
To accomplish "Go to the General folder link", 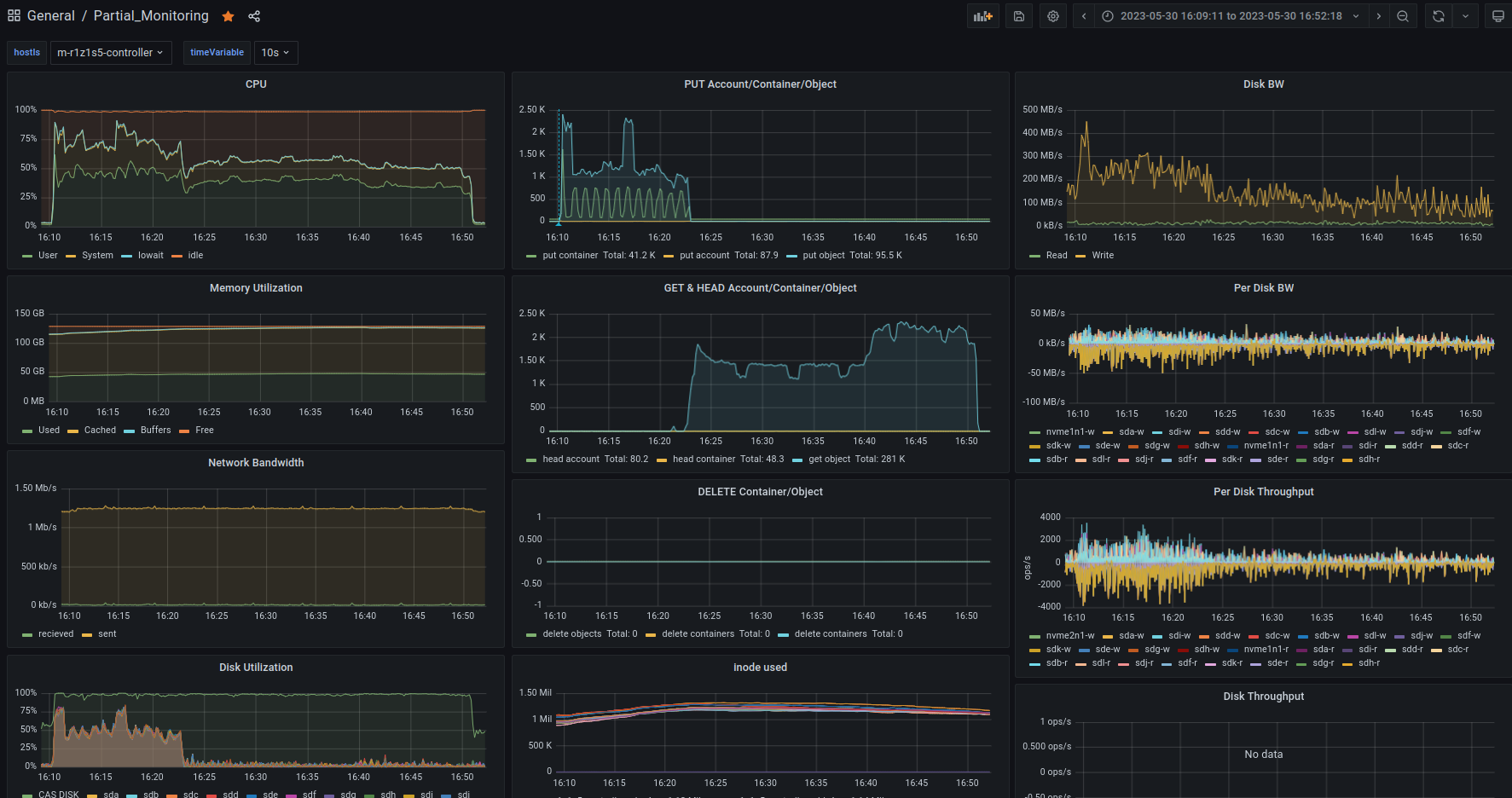I will tap(51, 16).
